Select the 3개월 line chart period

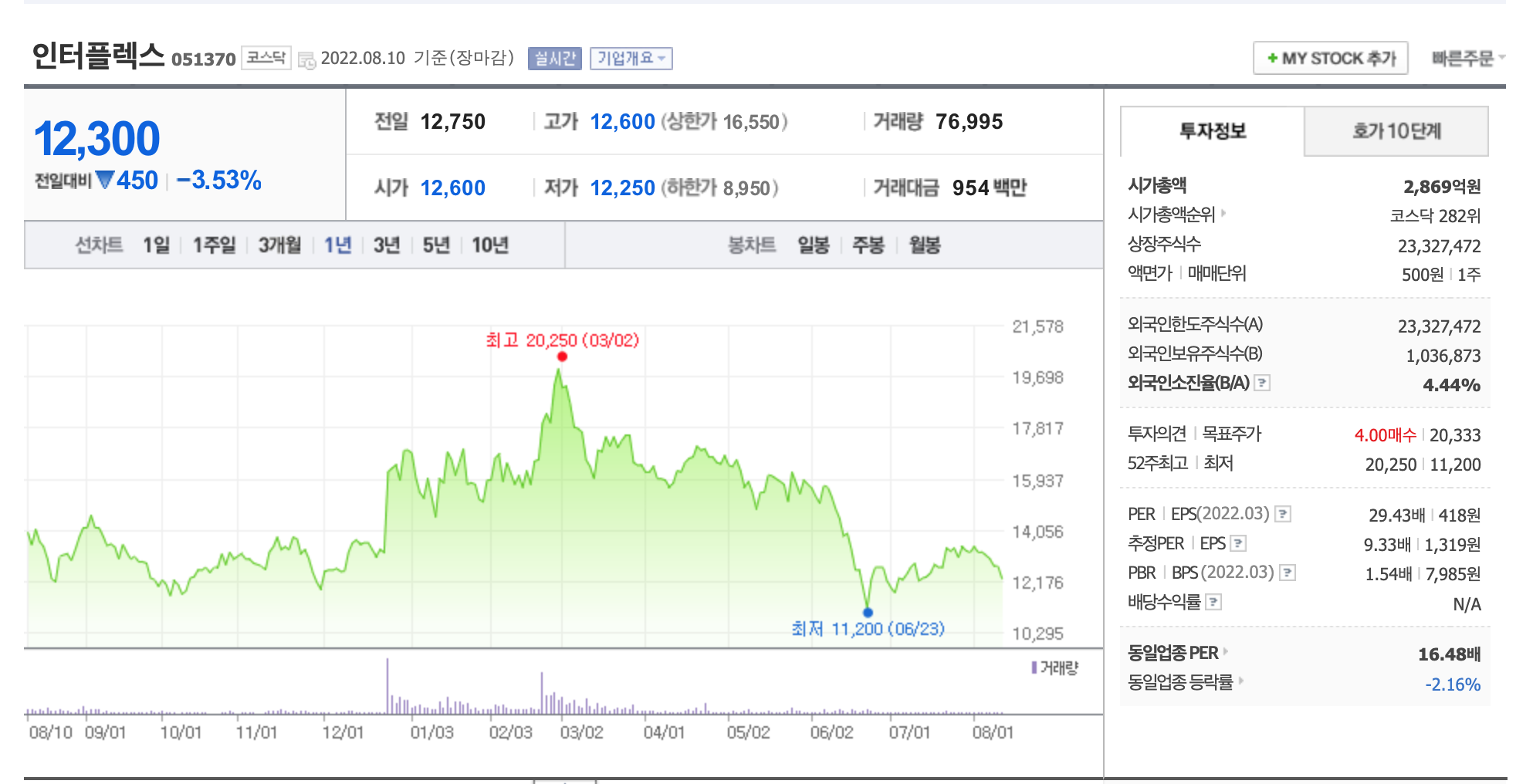(279, 245)
